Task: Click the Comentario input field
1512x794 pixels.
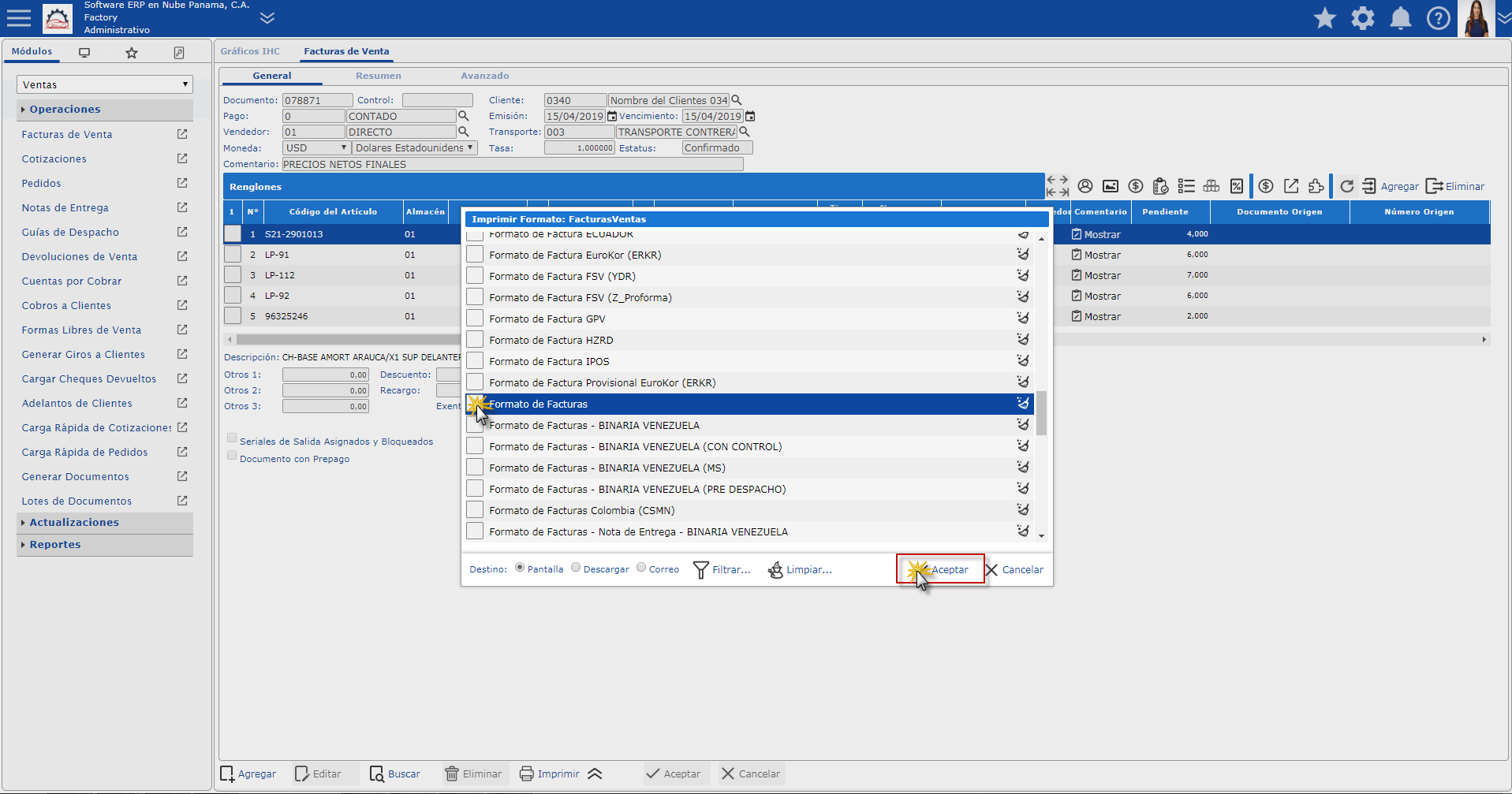Action: pos(512,164)
